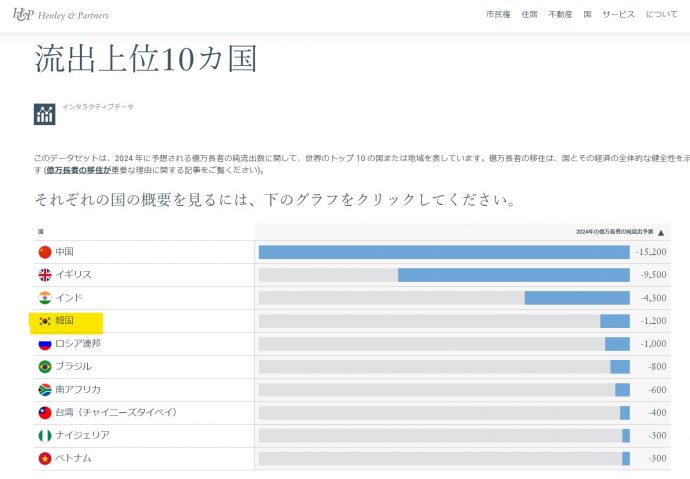The height and width of the screenshot is (479, 690).
Task: Open the について menu item
Action: coord(662,14)
